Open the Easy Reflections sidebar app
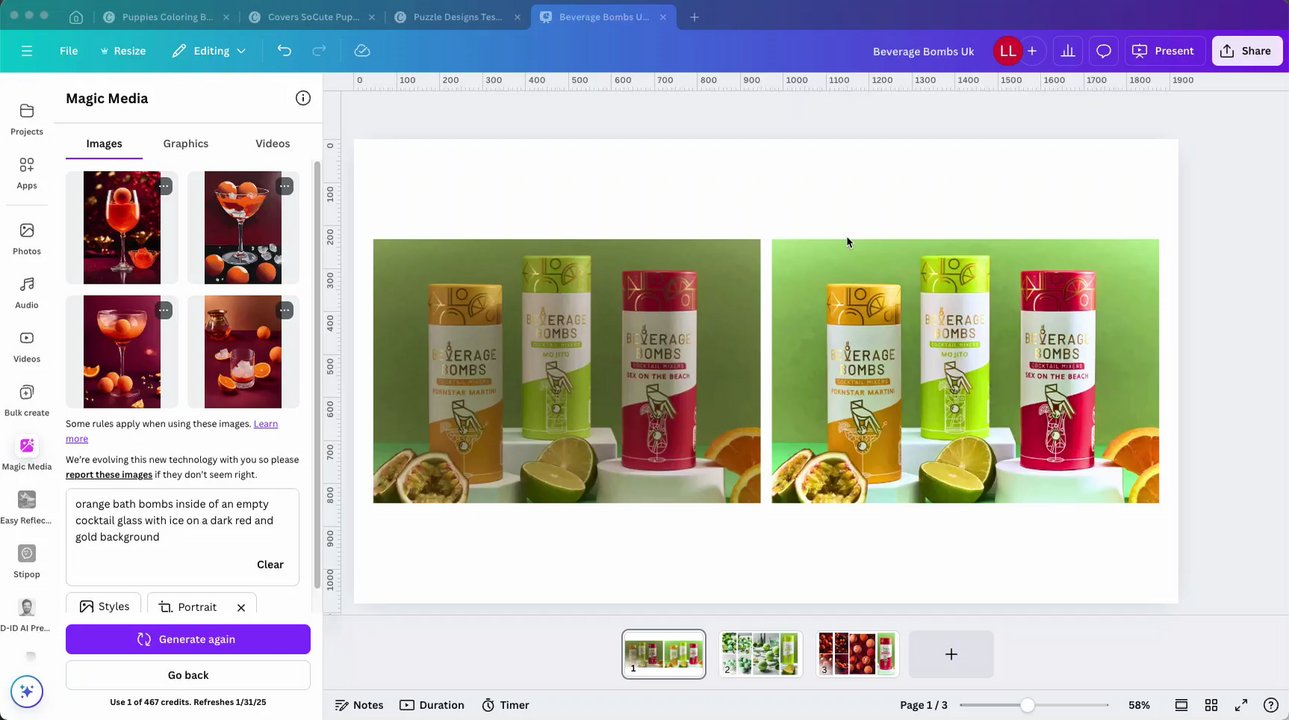The width and height of the screenshot is (1289, 720). (27, 509)
